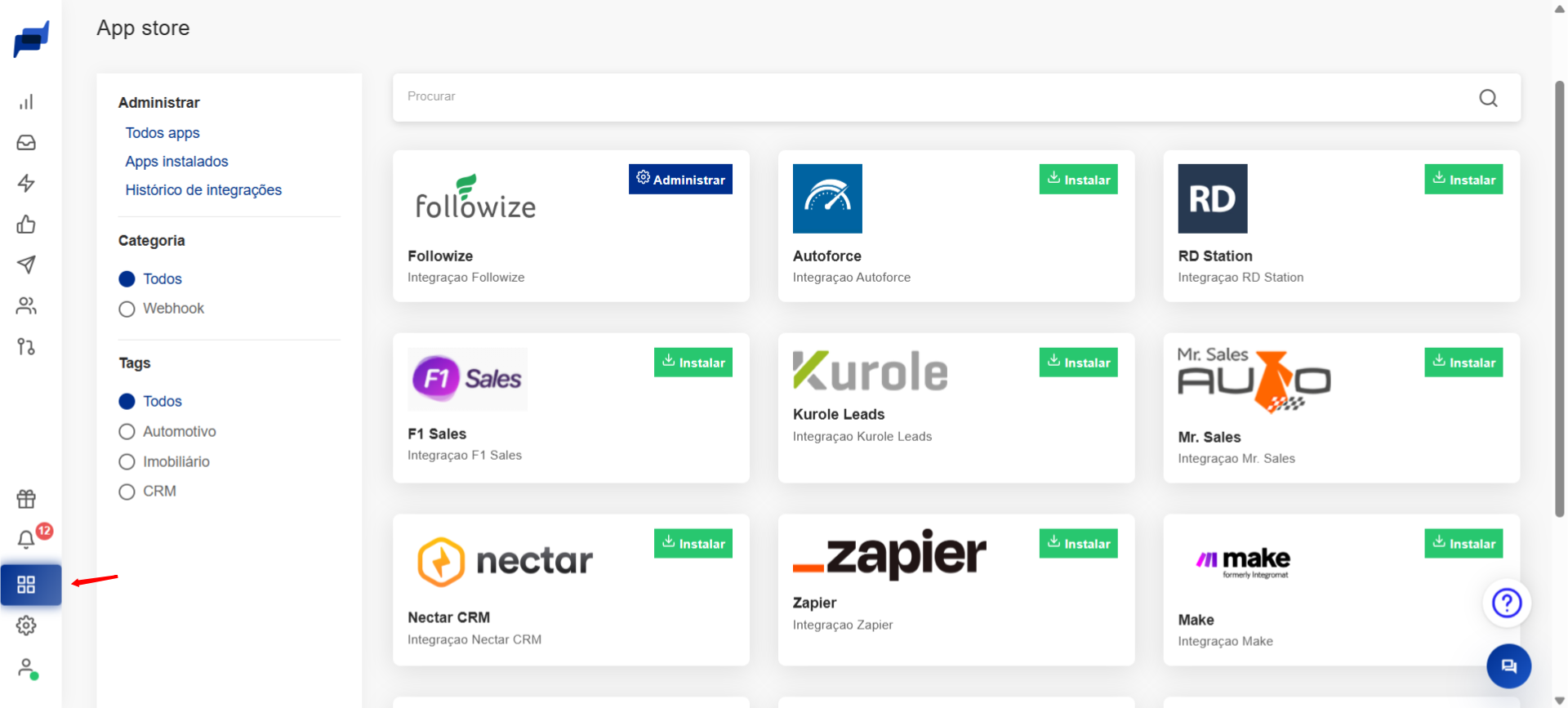Open Histórico de integrações link
This screenshot has width=1568, height=708.
click(203, 190)
